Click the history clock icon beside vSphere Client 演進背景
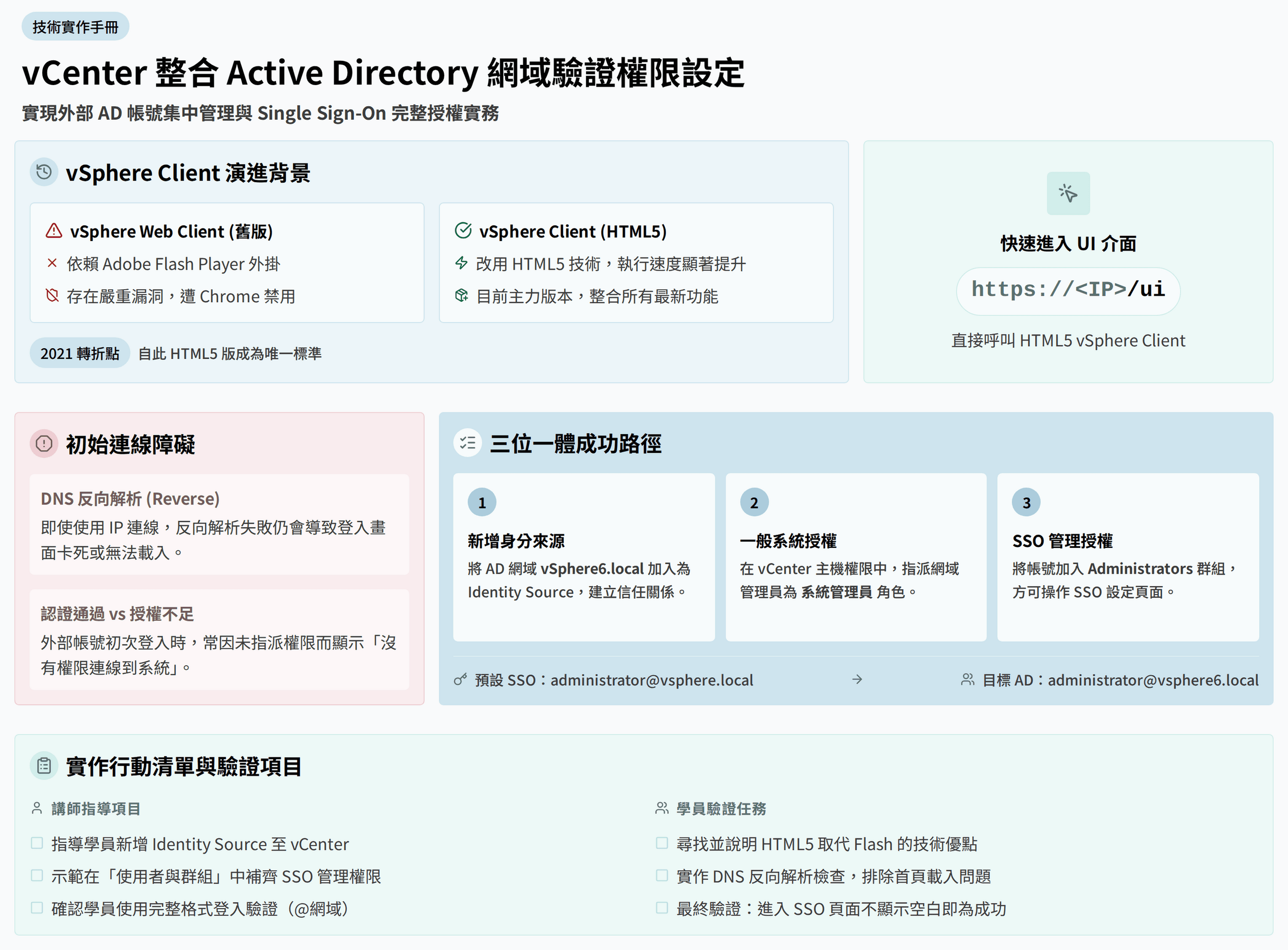1288x950 pixels. [x=44, y=172]
